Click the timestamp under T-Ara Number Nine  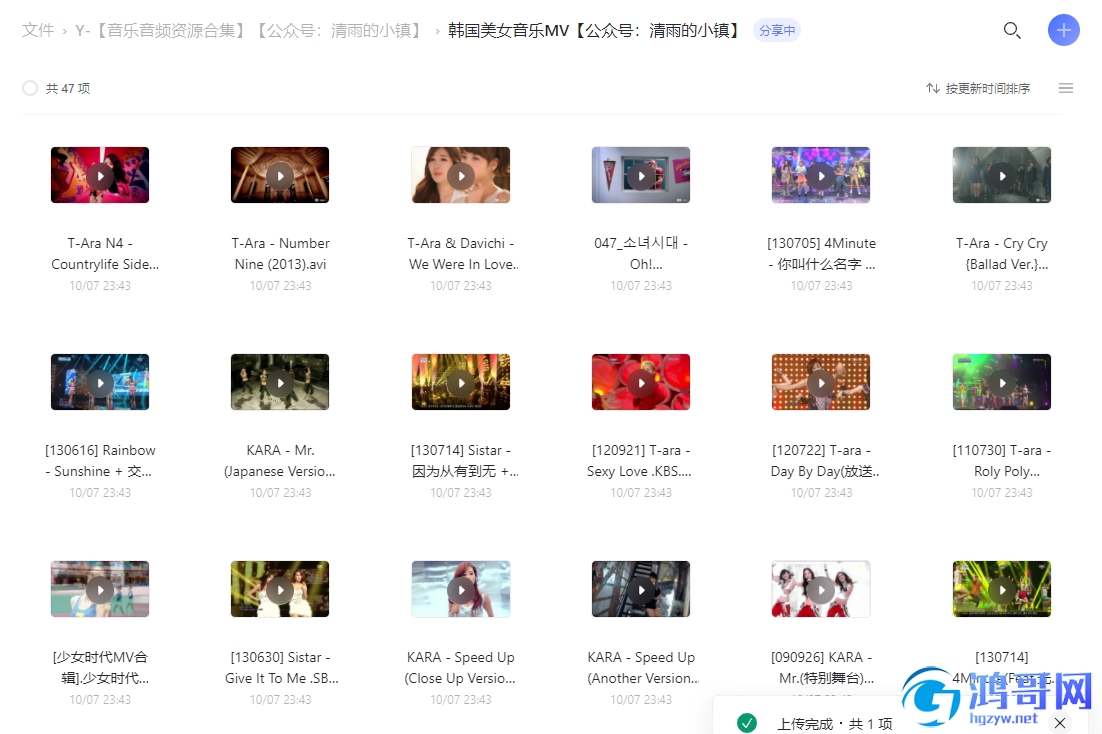[x=280, y=285]
